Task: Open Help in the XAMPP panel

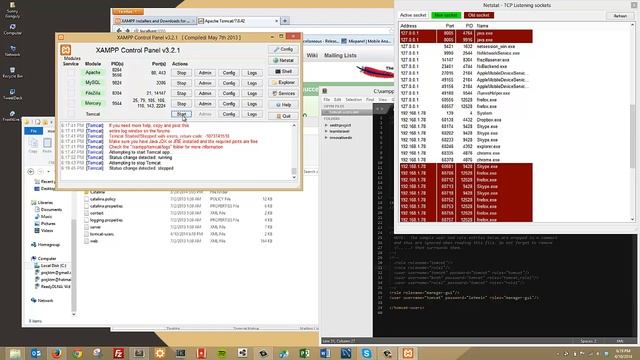Action: coord(283,104)
